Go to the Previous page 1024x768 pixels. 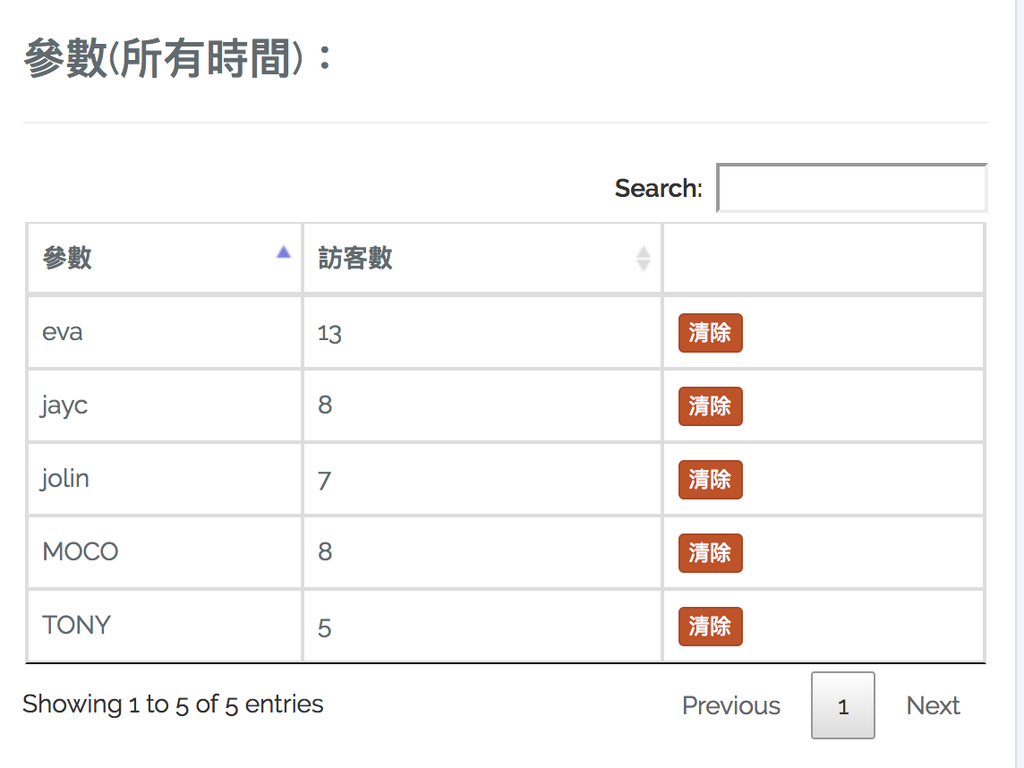click(x=731, y=705)
